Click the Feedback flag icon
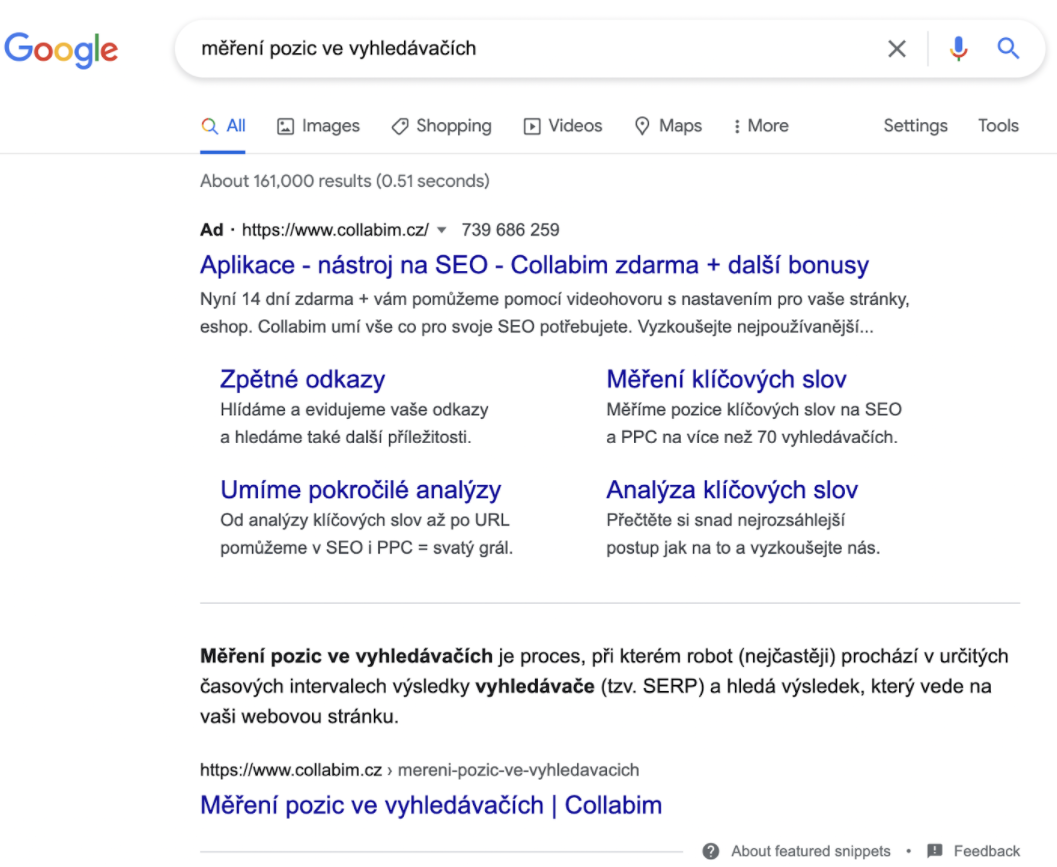 pos(934,851)
